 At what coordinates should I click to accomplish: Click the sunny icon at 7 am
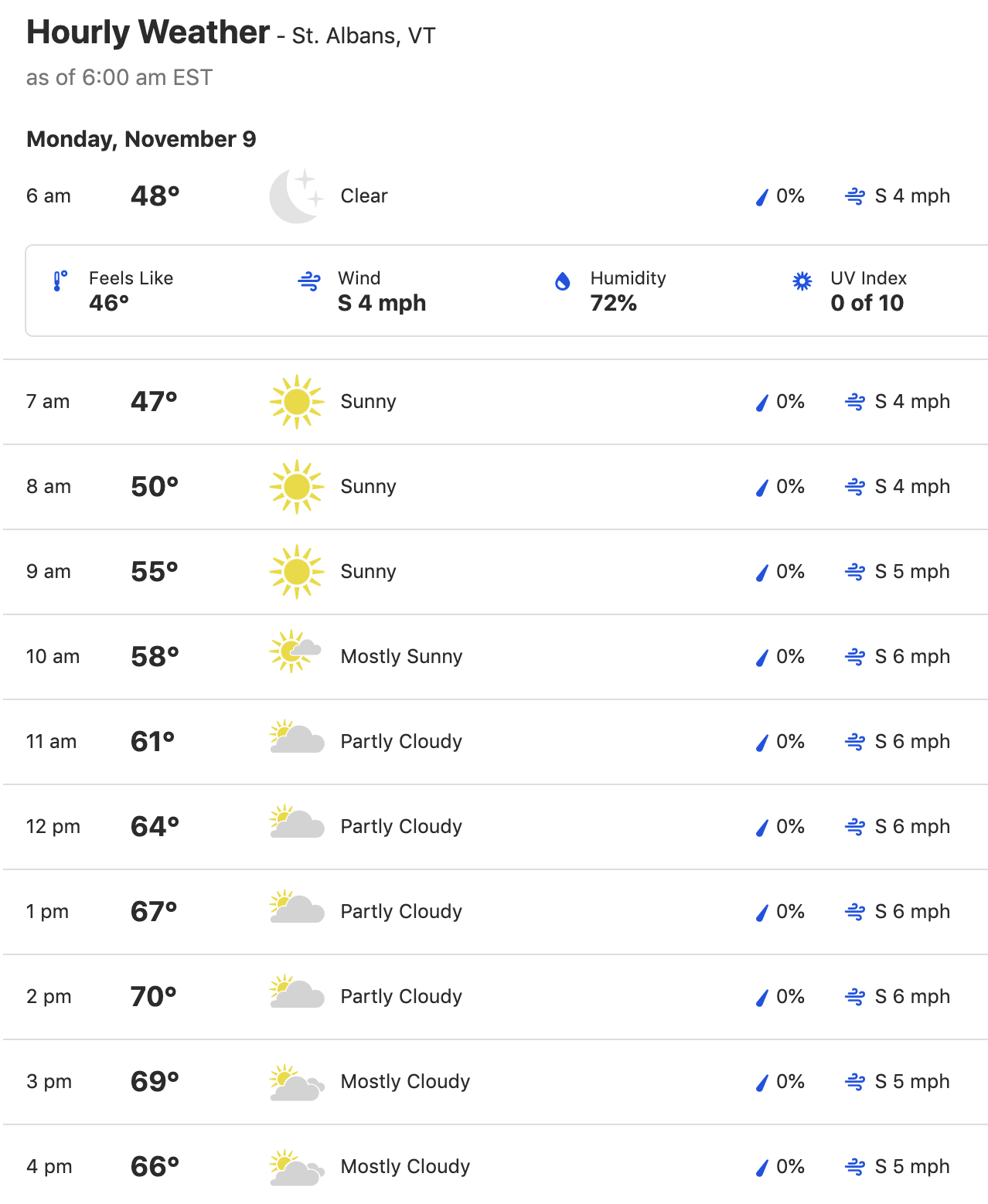[297, 402]
